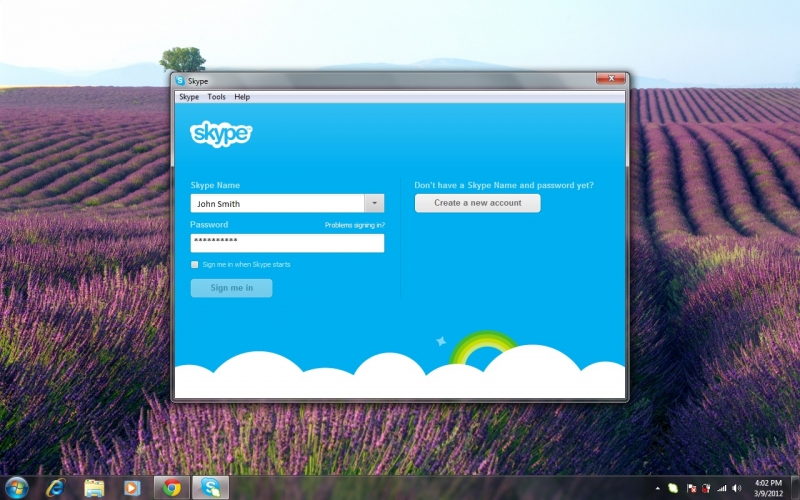
Task: Open Internet Explorer from the taskbar
Action: [56, 487]
